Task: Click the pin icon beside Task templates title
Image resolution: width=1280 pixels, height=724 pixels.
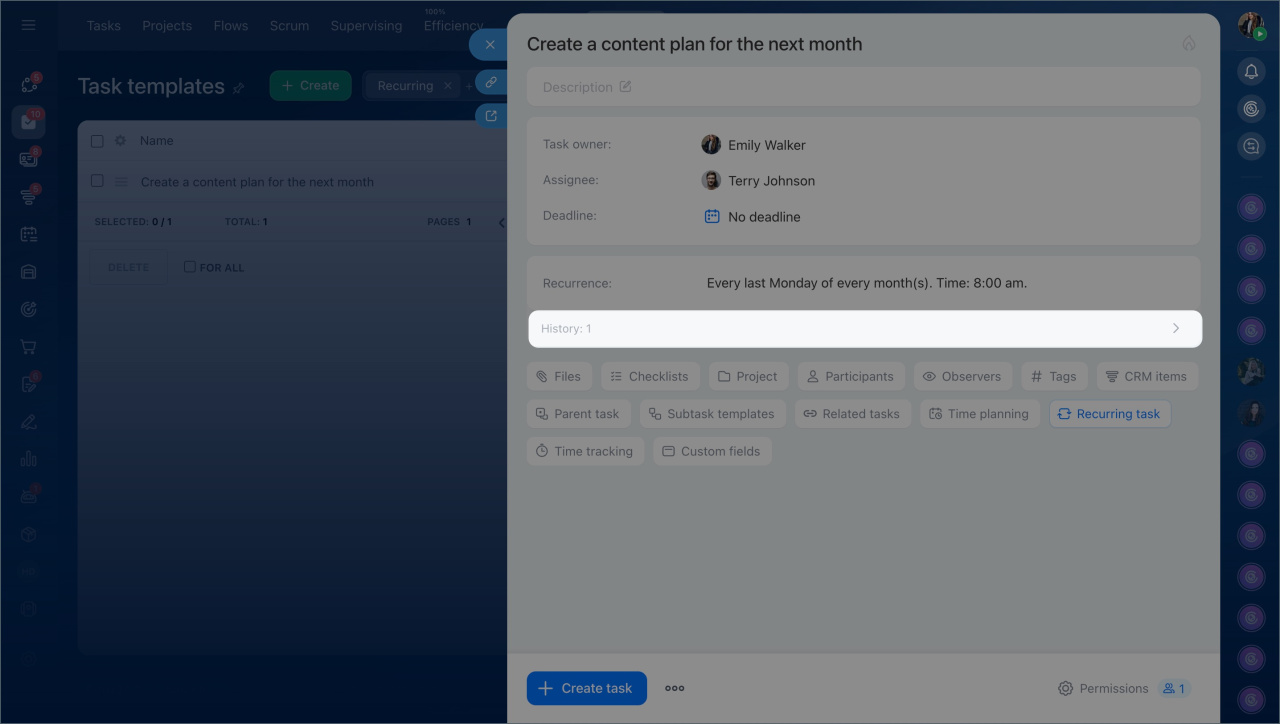Action: (238, 88)
